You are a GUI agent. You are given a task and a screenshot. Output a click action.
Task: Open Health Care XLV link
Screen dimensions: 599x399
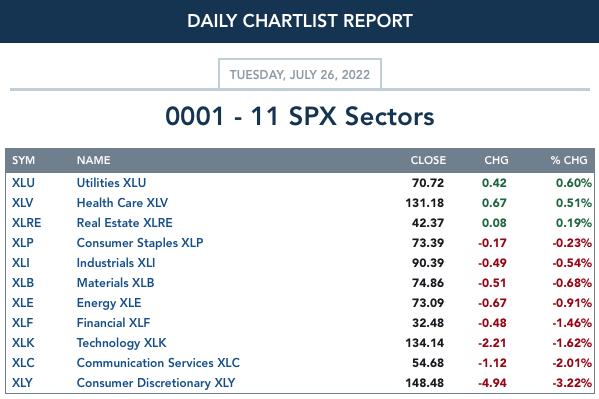[122, 203]
